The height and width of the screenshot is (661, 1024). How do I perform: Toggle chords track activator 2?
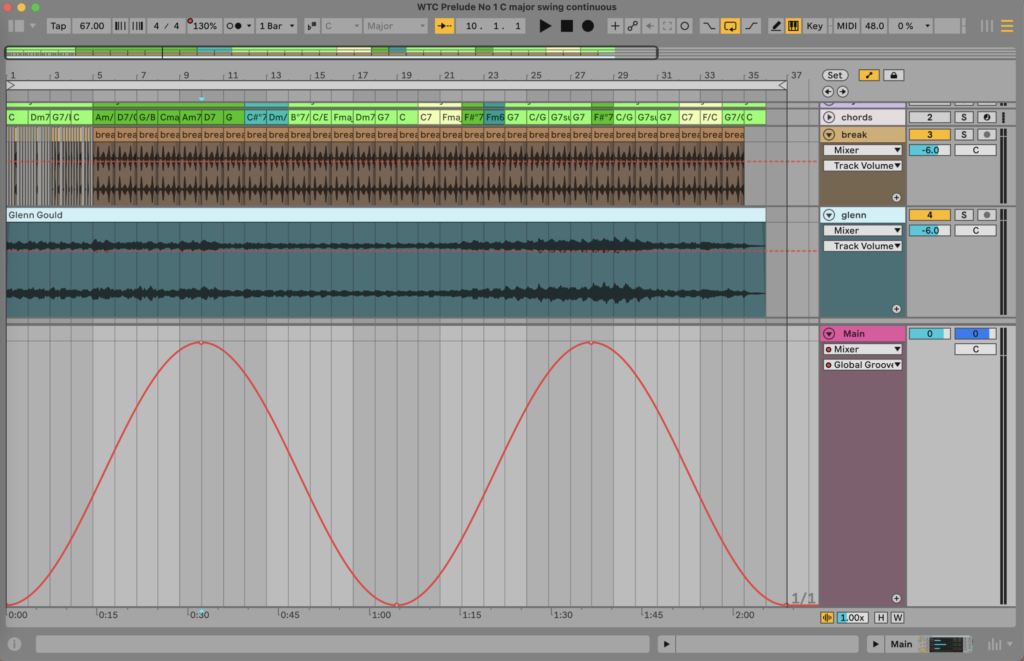click(x=929, y=118)
